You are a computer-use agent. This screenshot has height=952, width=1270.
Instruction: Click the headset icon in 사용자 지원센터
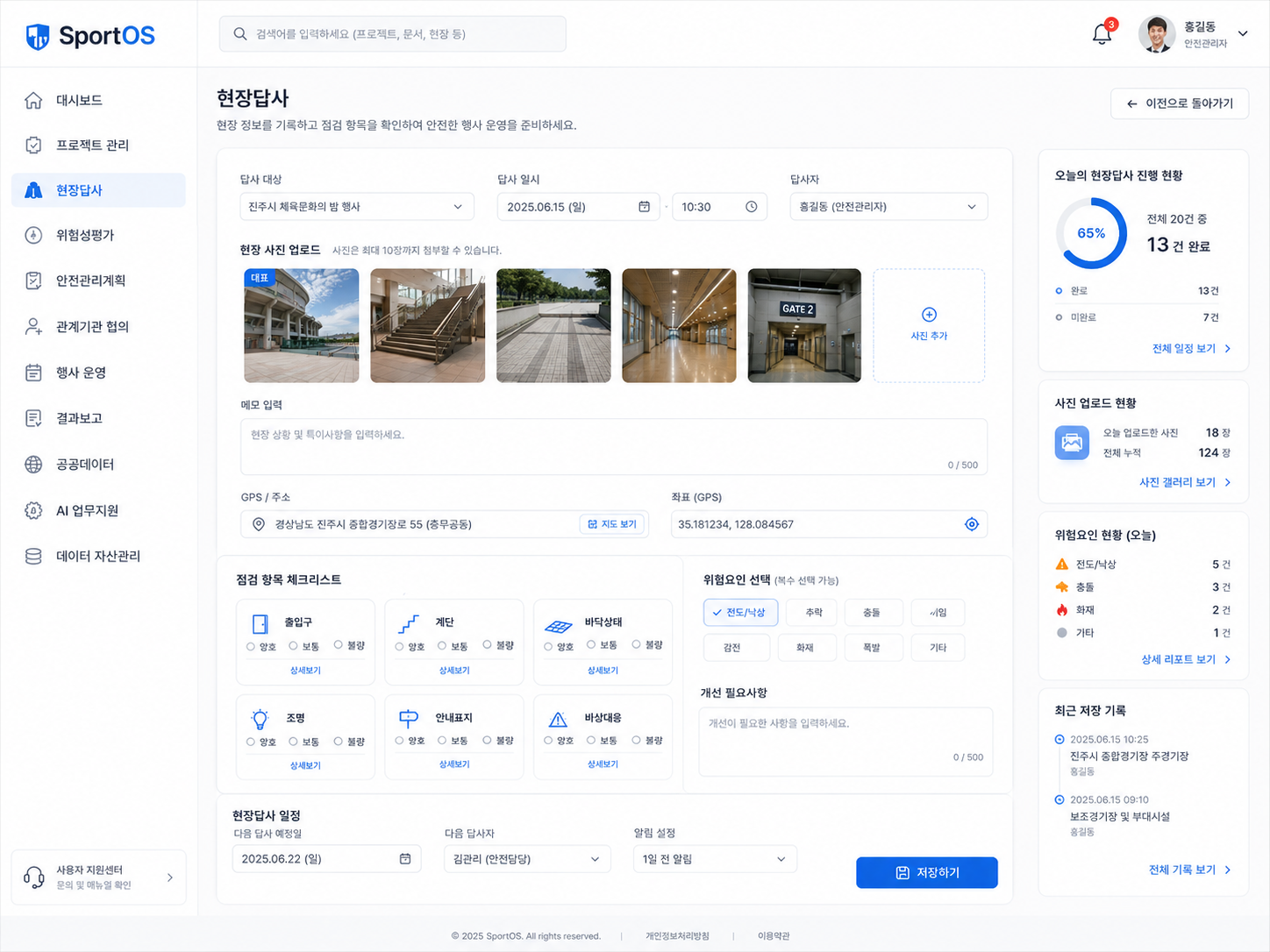point(34,877)
